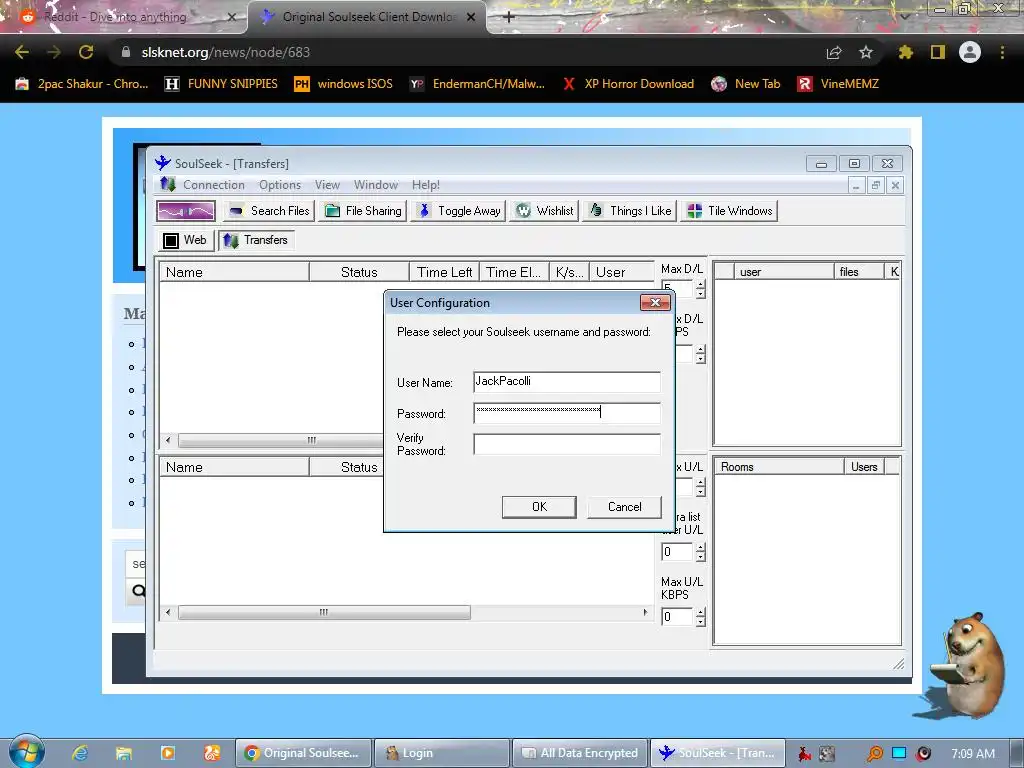Click the purple waveform toolbar icon
The width and height of the screenshot is (1024, 768).
tap(186, 211)
